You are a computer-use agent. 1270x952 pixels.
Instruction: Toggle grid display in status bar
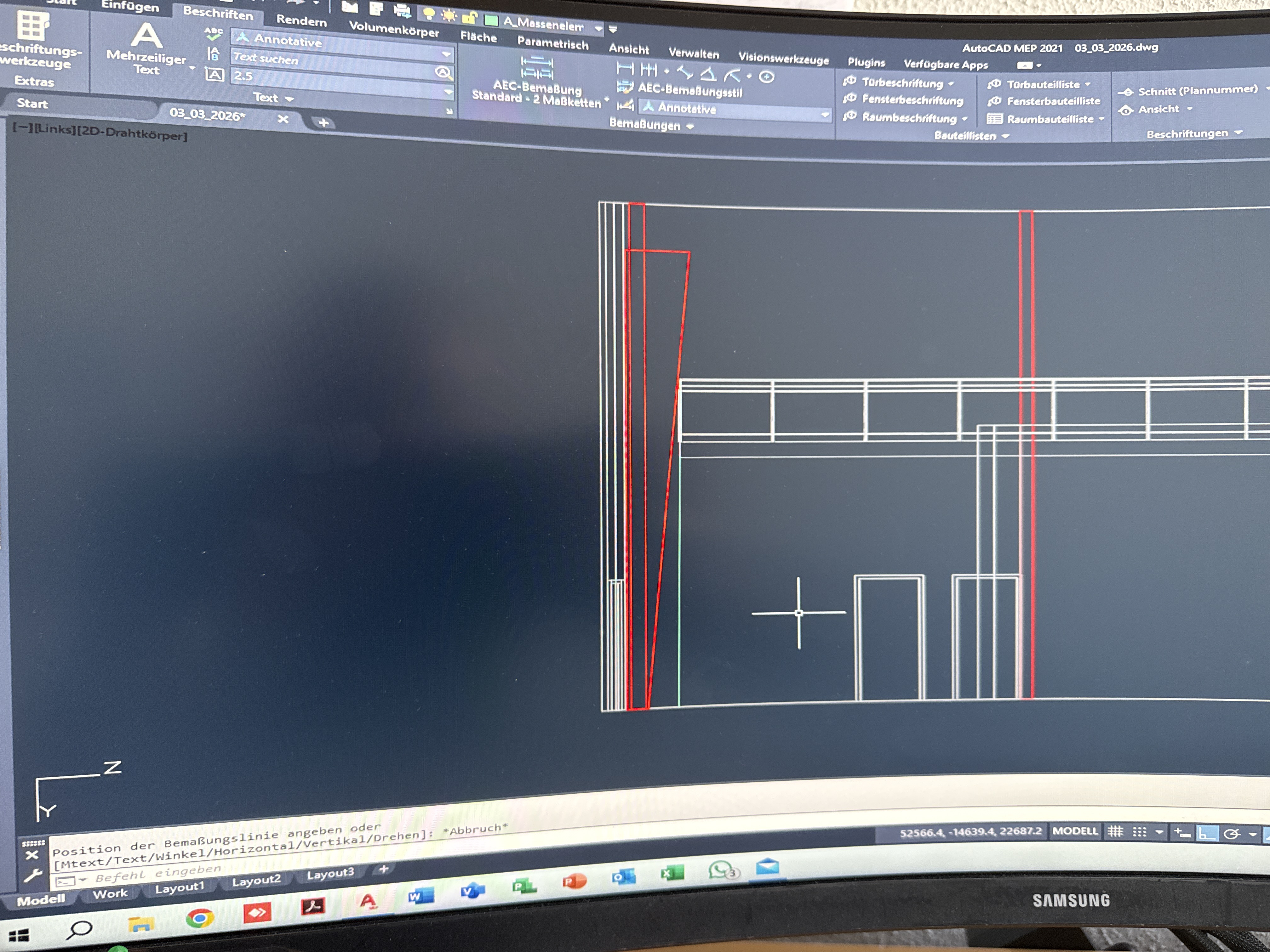[x=1115, y=831]
